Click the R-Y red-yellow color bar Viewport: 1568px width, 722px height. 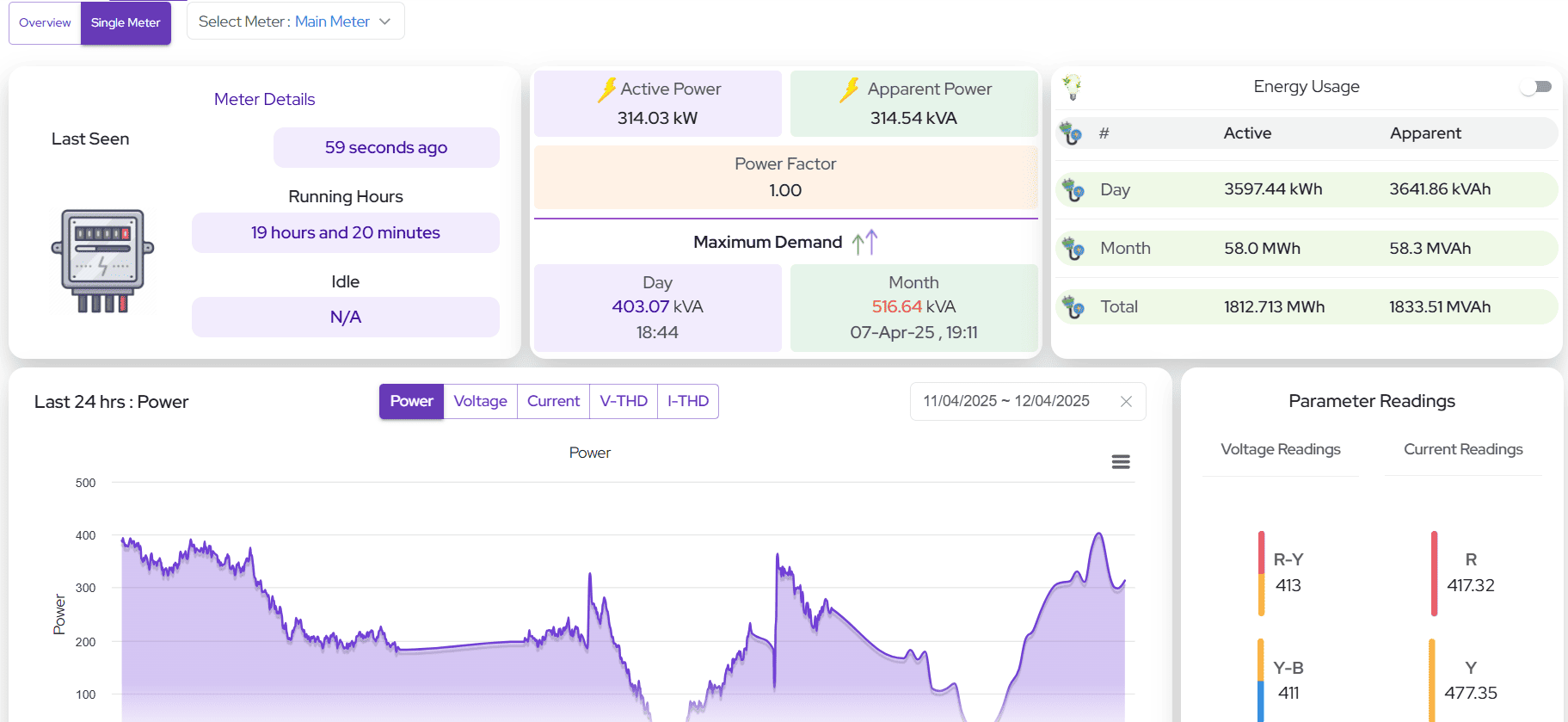click(1261, 573)
